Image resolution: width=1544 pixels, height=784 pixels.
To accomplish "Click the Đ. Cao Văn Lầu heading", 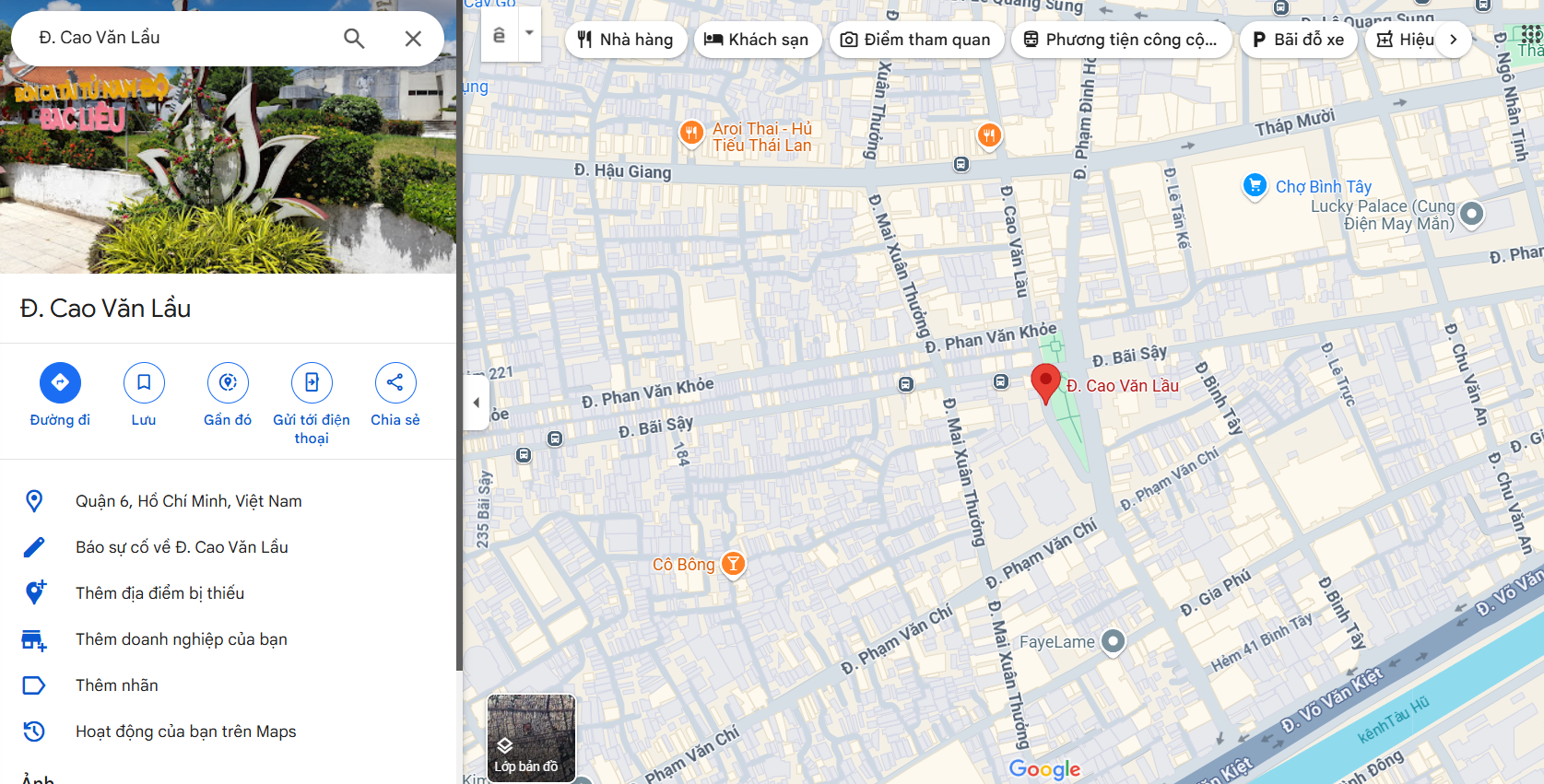I will [105, 309].
